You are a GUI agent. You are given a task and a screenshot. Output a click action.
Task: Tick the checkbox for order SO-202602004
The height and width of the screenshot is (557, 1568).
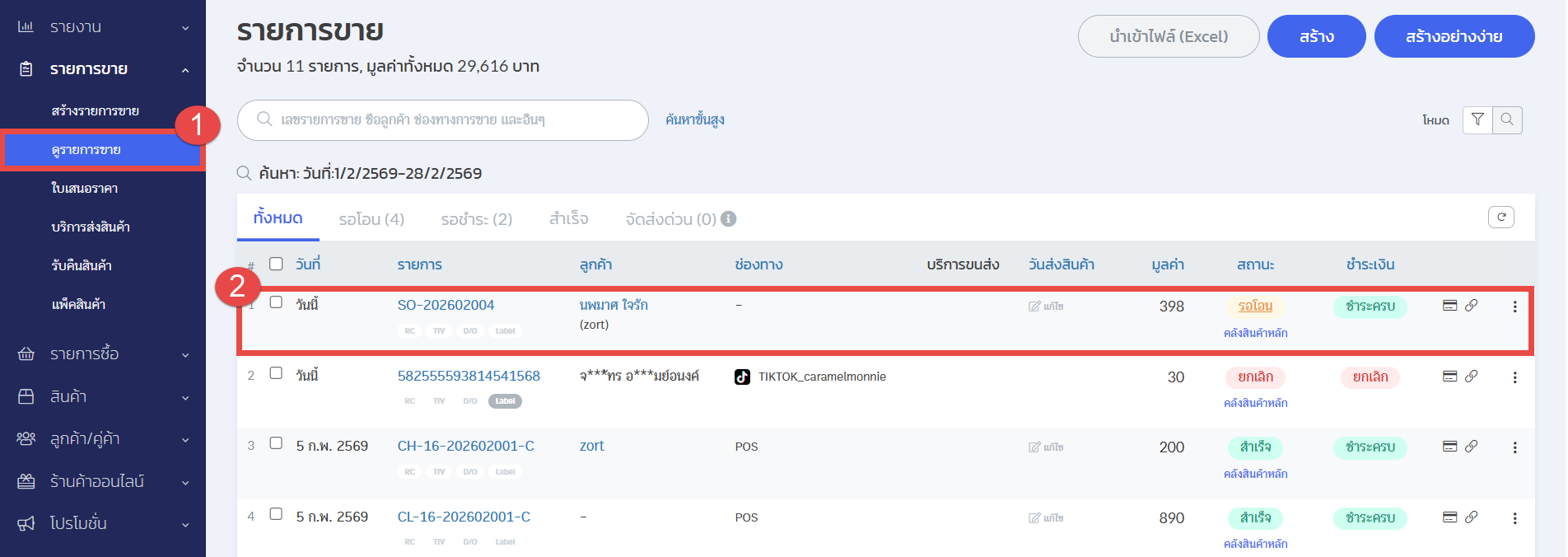276,302
